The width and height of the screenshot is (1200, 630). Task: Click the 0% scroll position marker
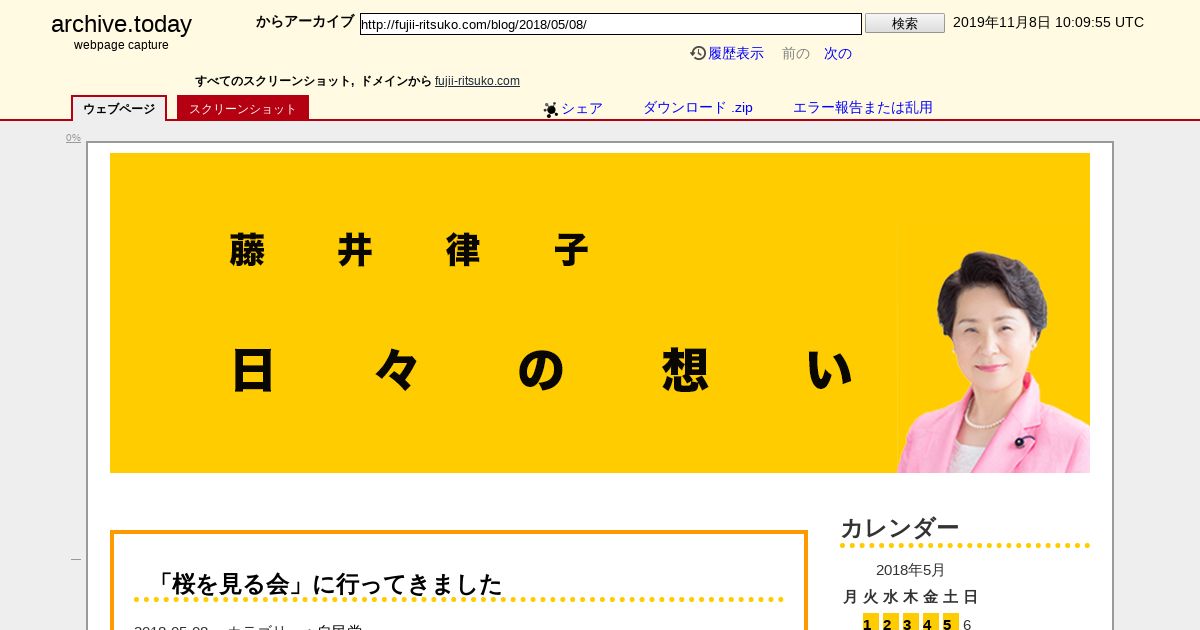click(x=73, y=138)
